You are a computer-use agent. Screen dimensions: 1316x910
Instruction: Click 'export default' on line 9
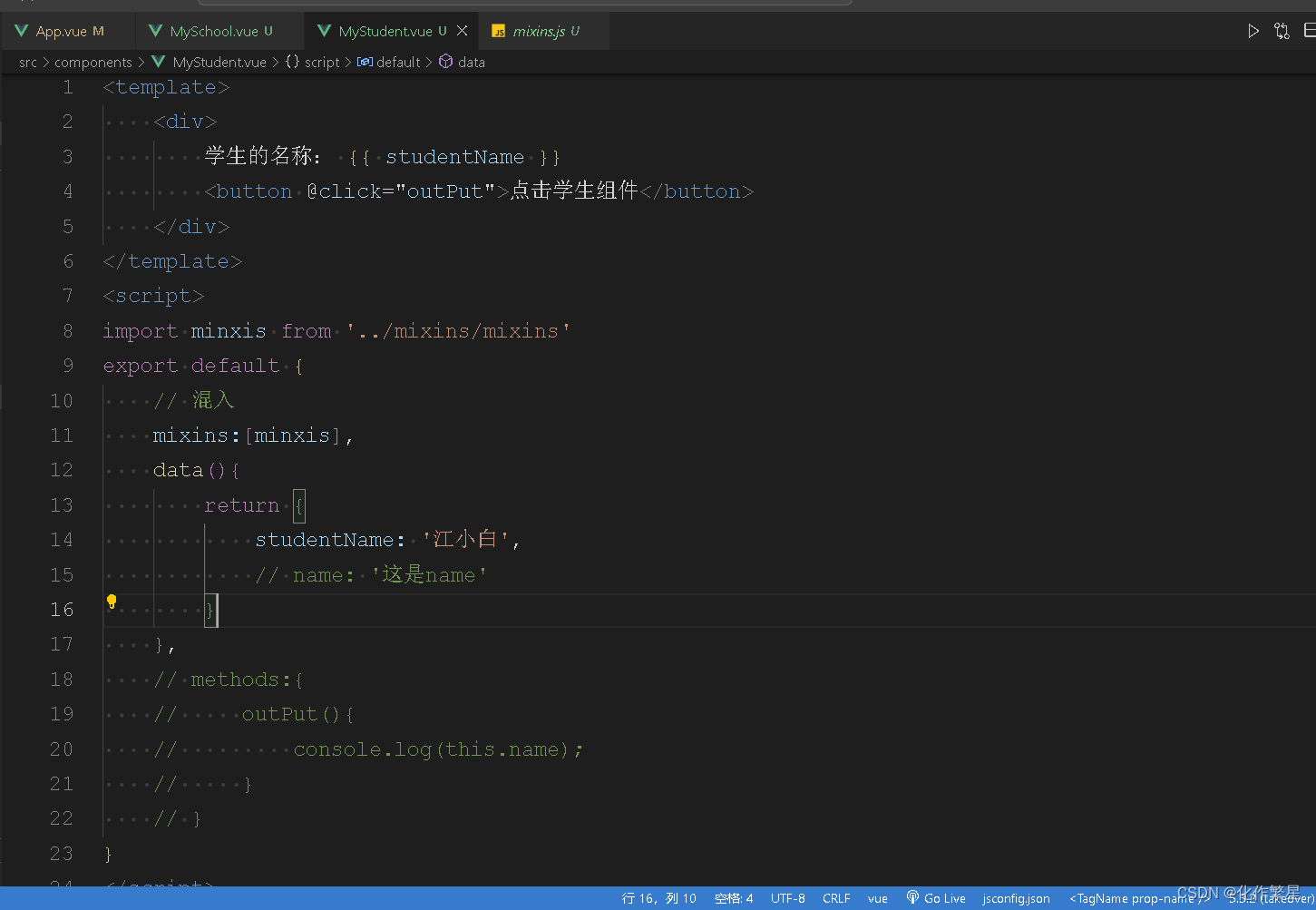coord(191,366)
